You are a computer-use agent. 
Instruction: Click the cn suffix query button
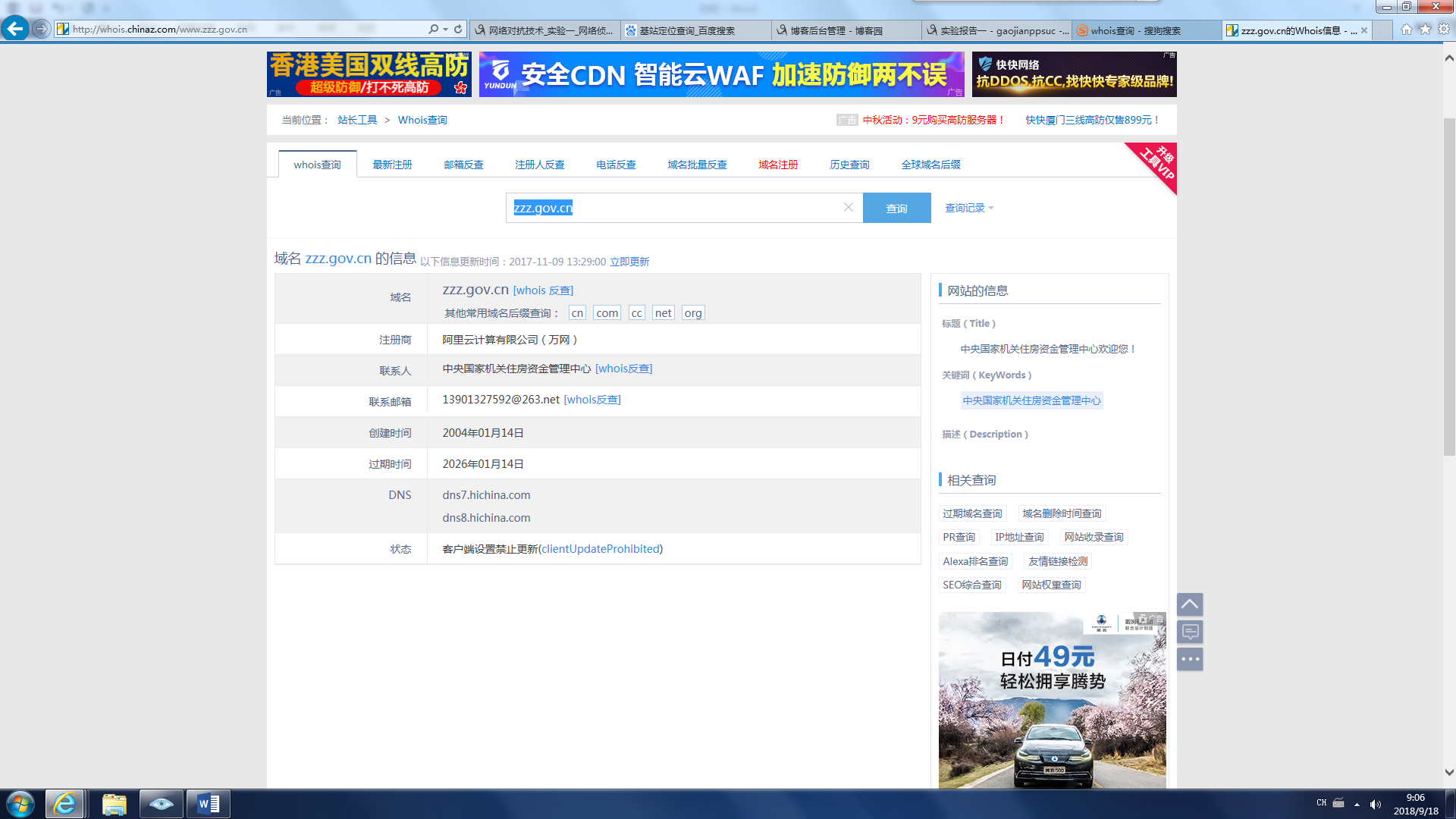pos(577,312)
